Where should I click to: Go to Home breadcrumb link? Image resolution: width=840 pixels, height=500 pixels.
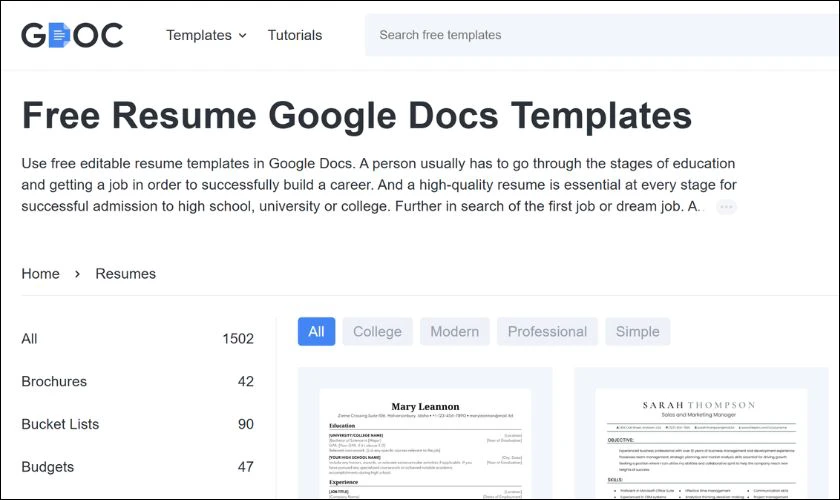[40, 274]
